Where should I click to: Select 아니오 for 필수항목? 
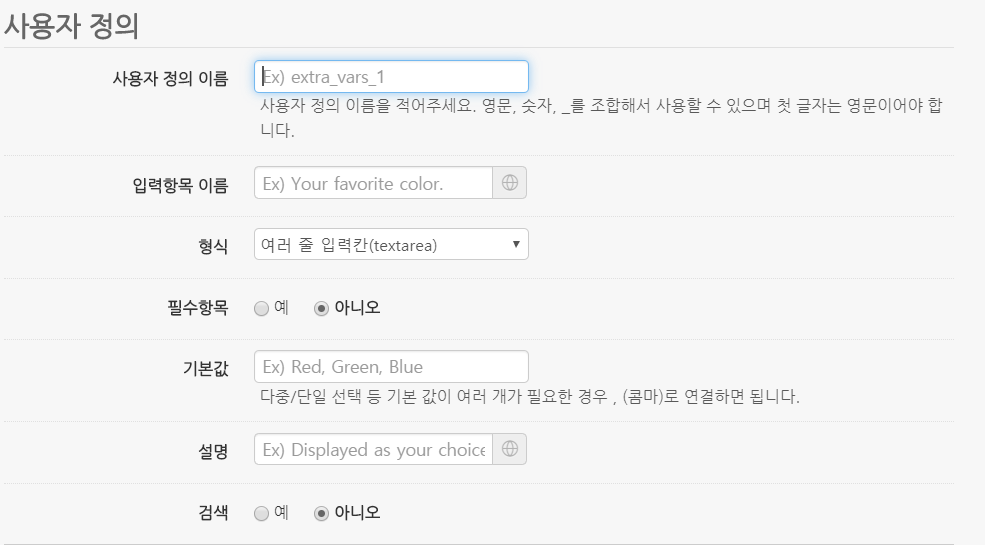click(321, 308)
